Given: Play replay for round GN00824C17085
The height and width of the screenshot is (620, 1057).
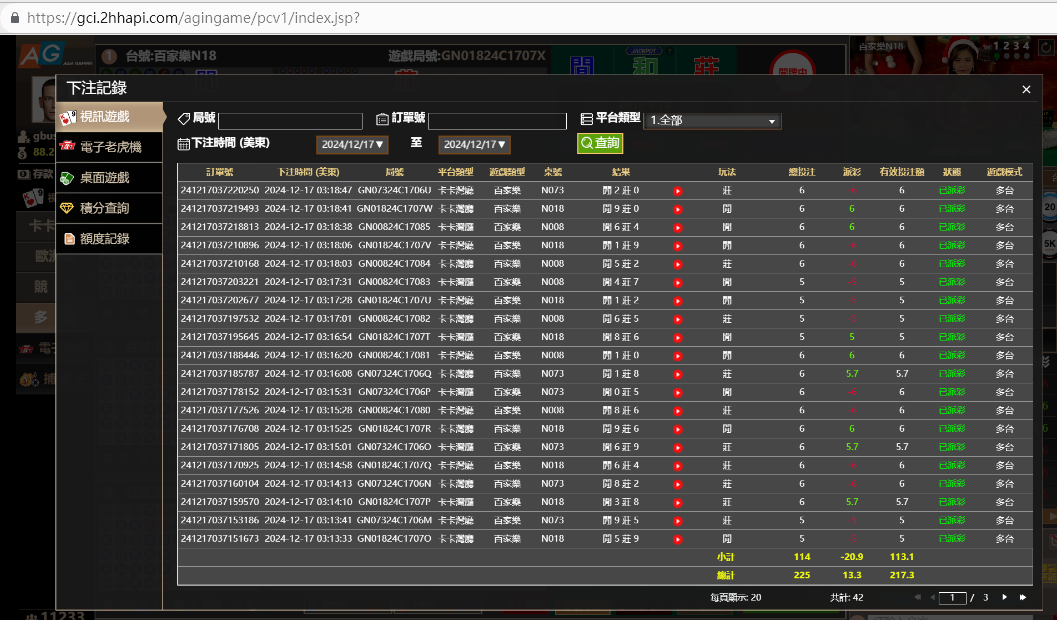Looking at the screenshot, I should coord(677,227).
